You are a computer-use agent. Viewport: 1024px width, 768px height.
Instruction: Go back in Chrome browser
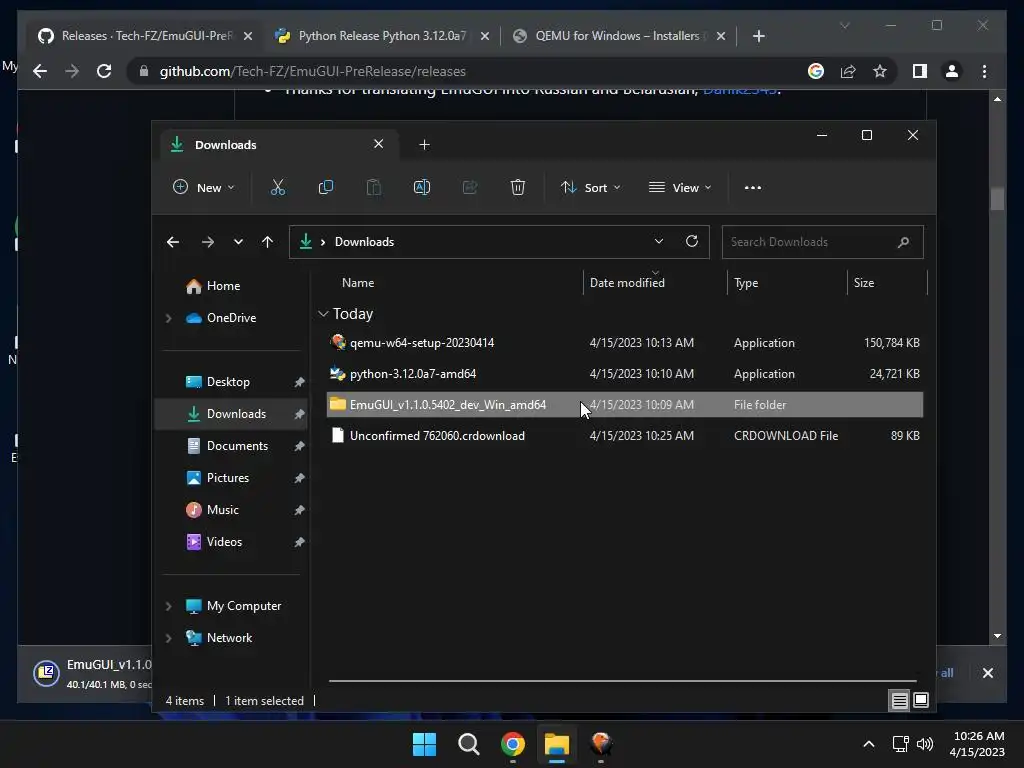point(40,71)
